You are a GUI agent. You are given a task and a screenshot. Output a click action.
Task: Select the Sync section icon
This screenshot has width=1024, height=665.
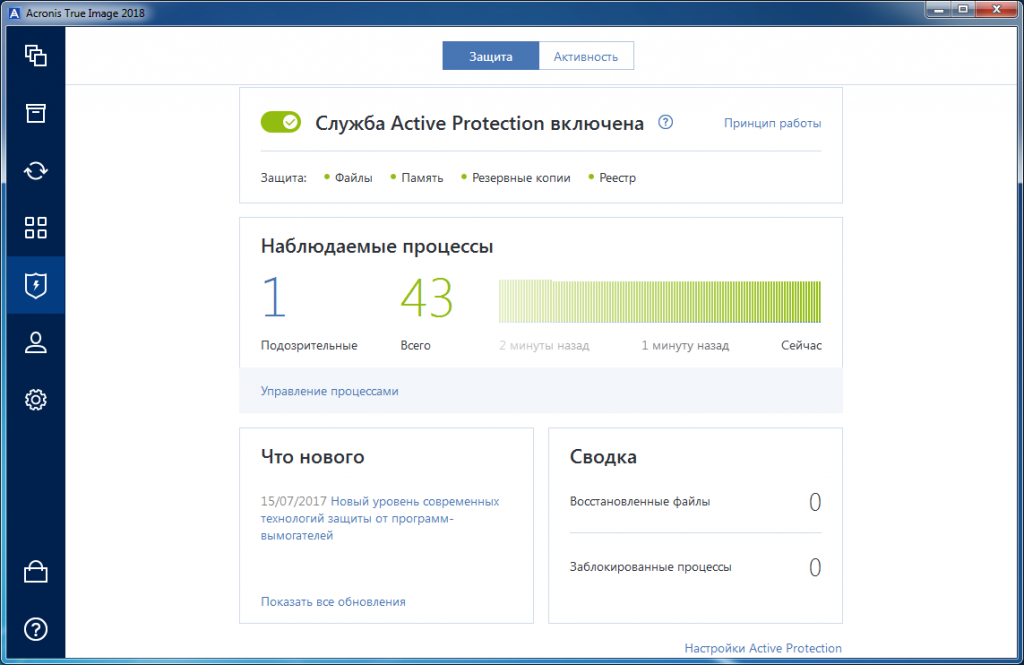click(35, 171)
